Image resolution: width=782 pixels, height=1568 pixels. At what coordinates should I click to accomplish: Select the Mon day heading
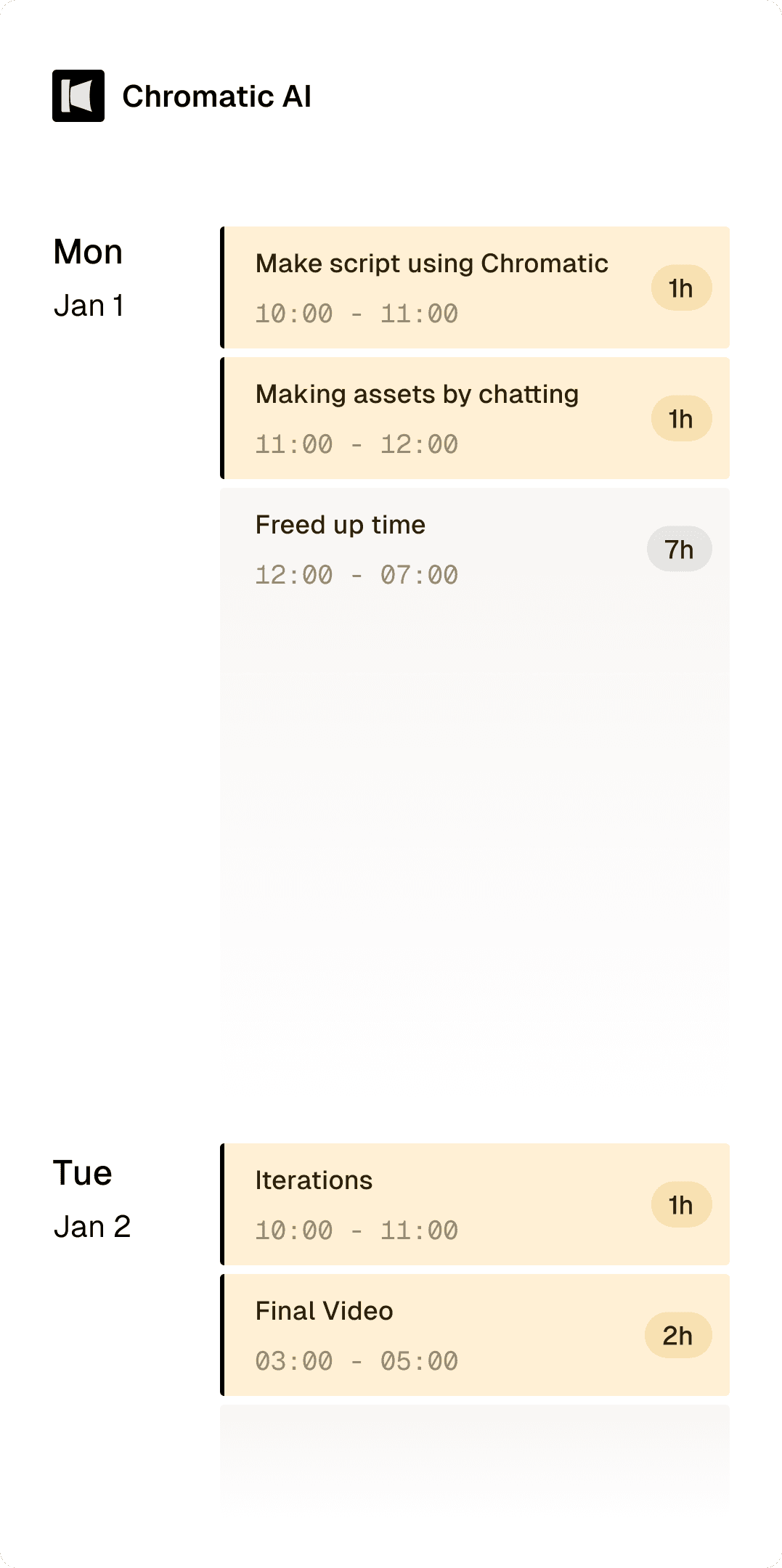(x=88, y=253)
